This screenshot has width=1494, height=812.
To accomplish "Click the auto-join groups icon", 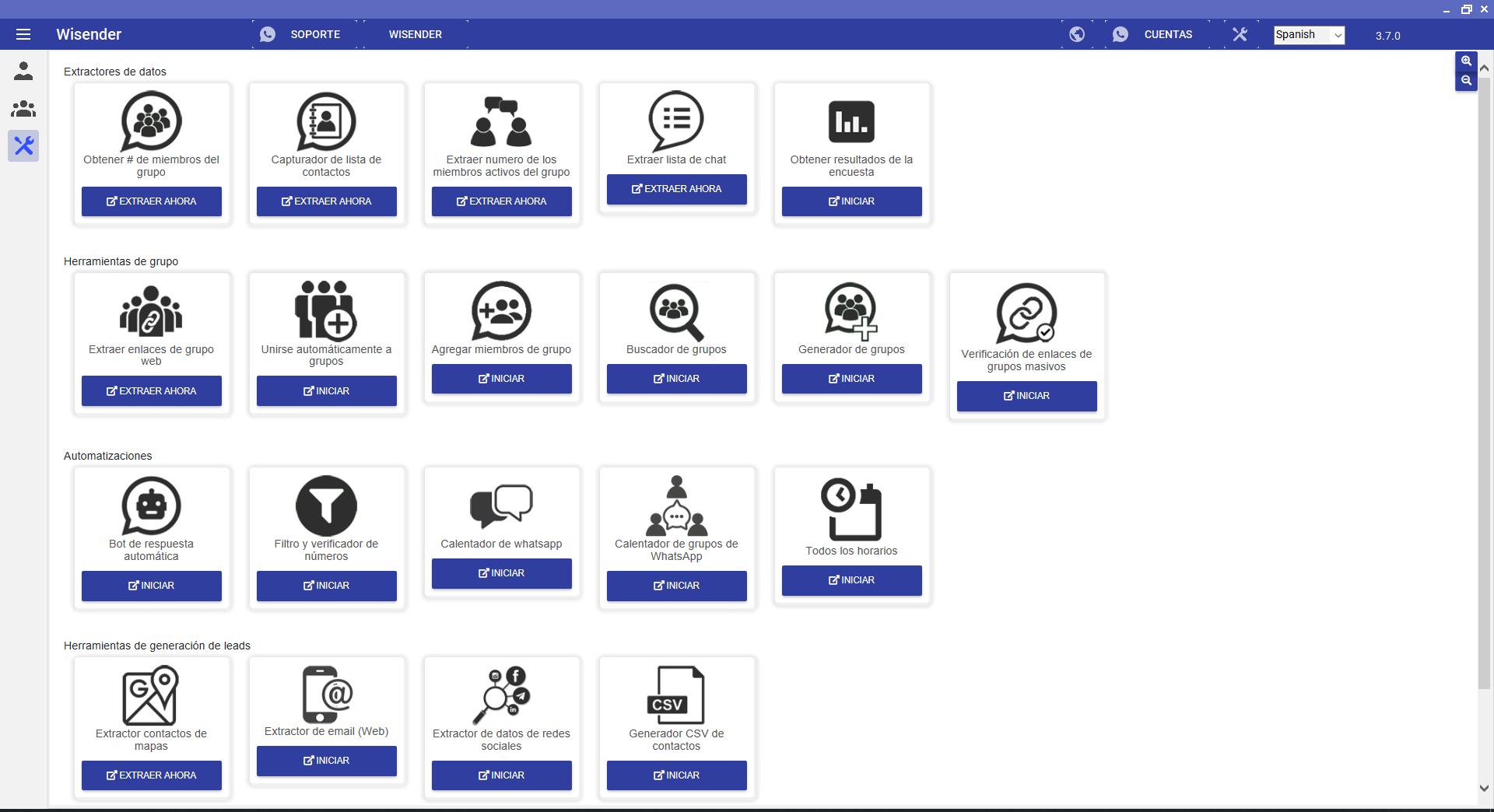I will (326, 311).
